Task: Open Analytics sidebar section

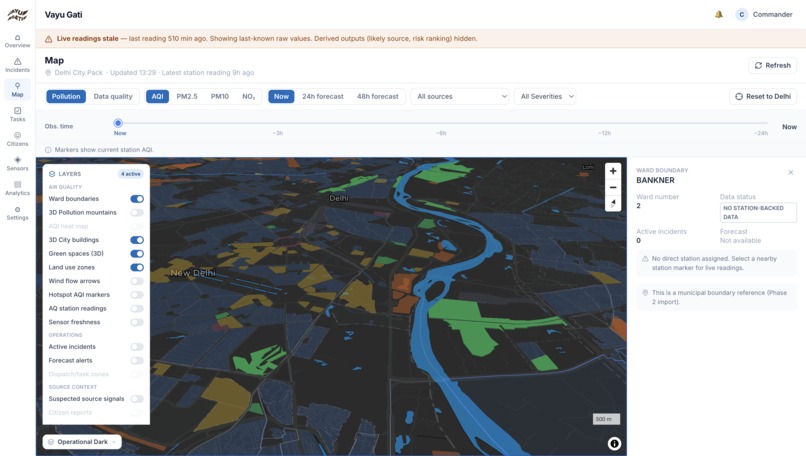Action: click(17, 189)
